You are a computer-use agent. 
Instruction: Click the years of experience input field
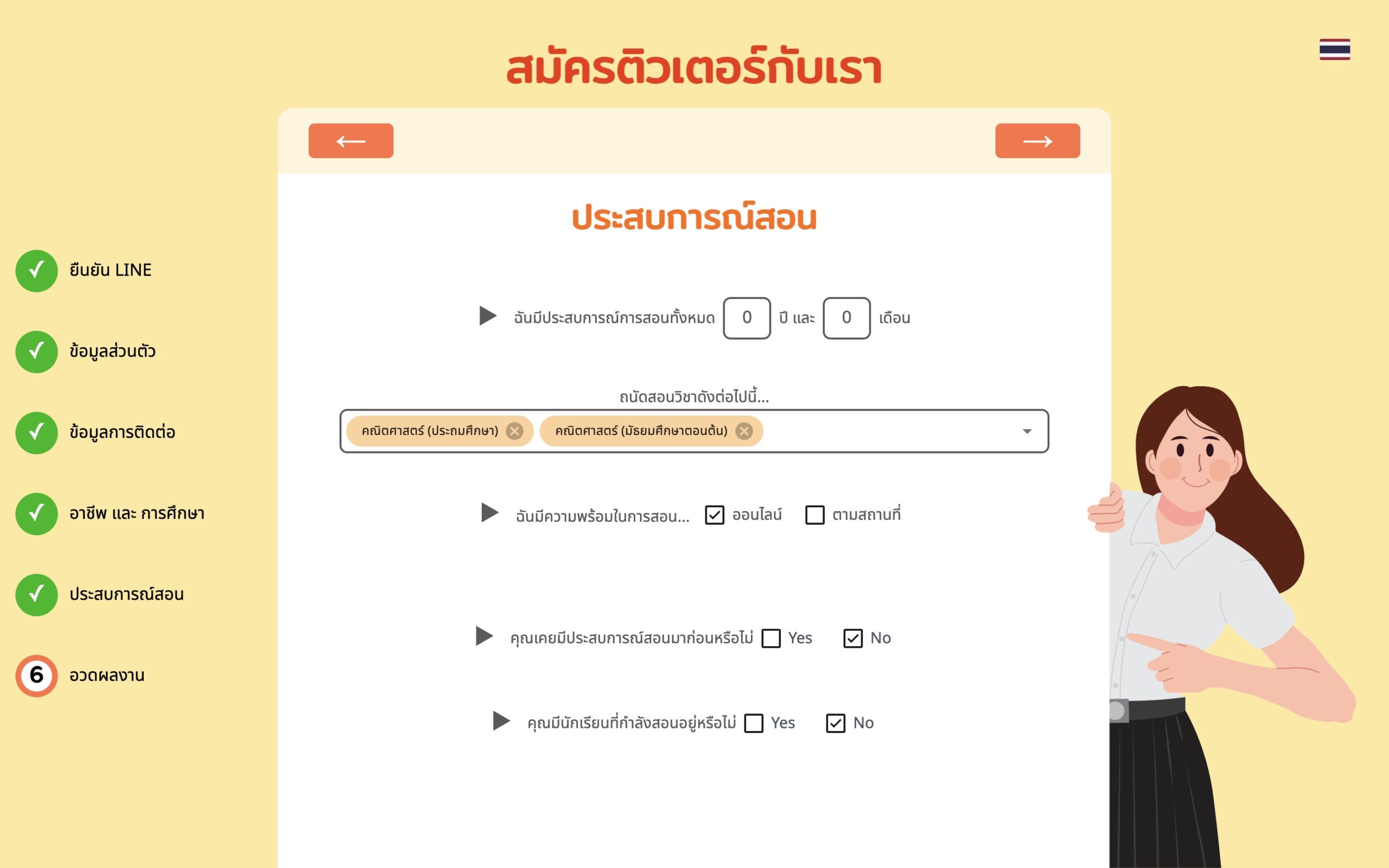pyautogui.click(x=746, y=318)
